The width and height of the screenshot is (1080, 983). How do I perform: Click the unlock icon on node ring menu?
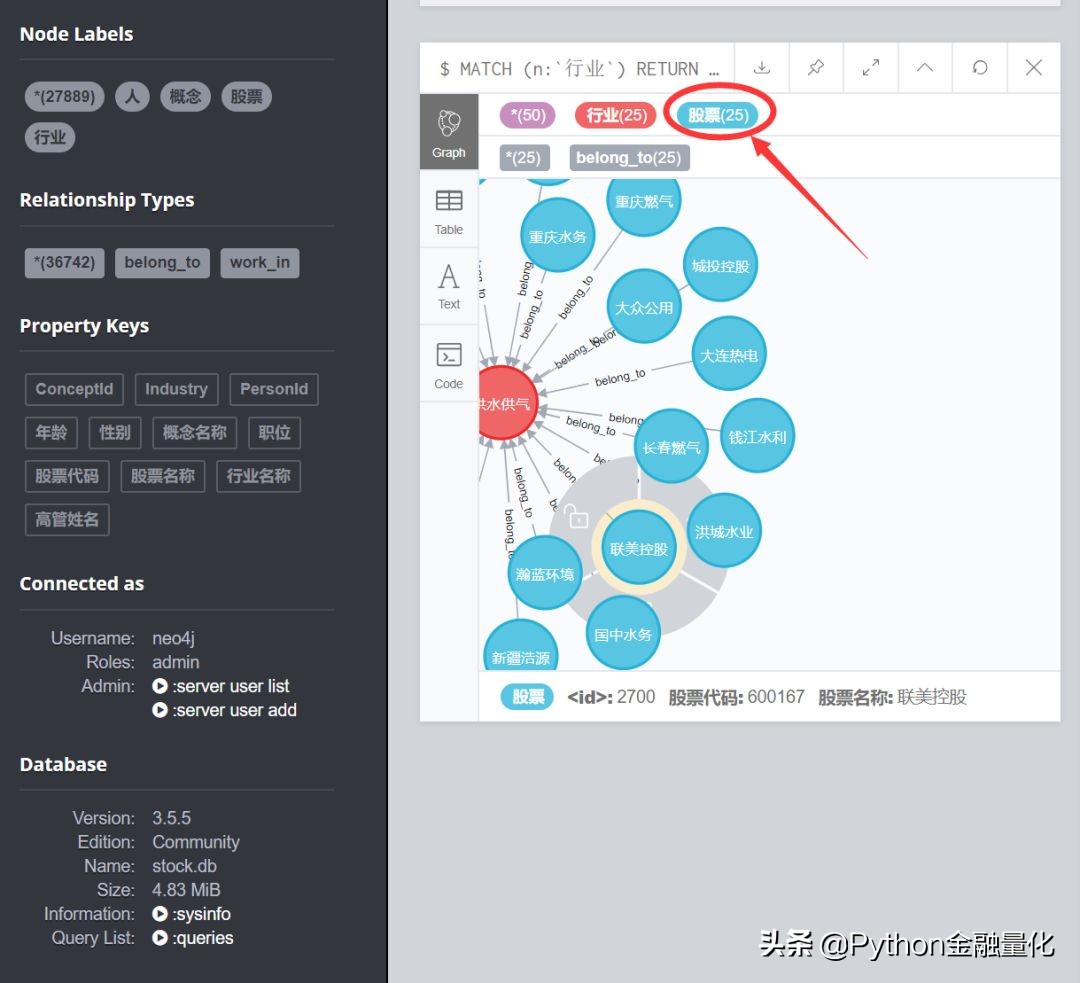coord(577,515)
